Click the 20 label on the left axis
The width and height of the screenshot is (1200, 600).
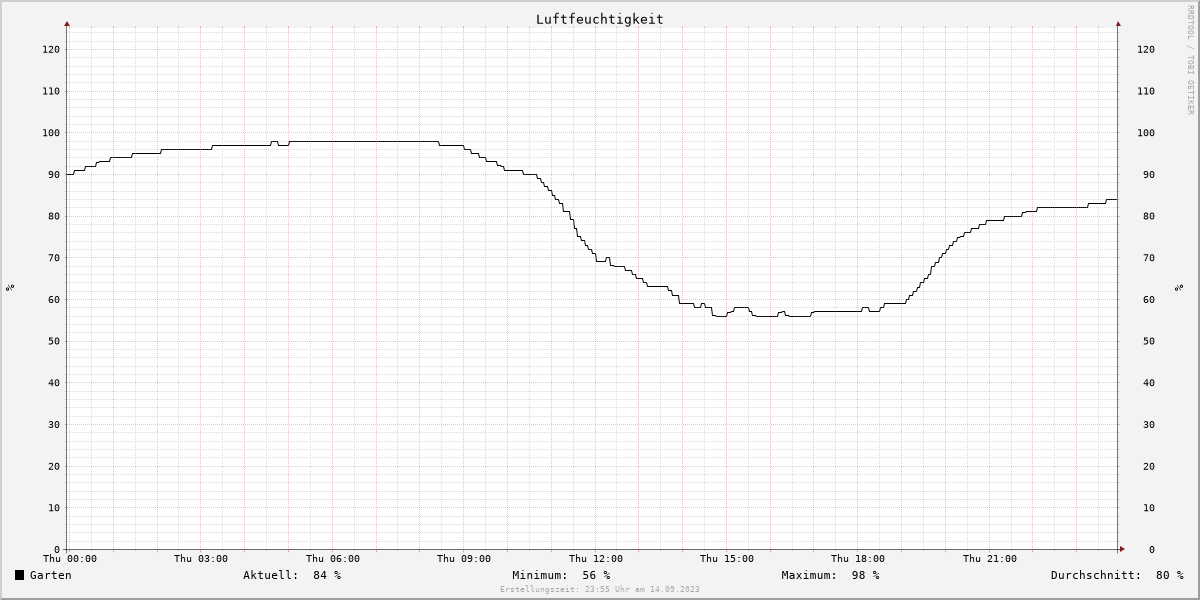pos(54,466)
